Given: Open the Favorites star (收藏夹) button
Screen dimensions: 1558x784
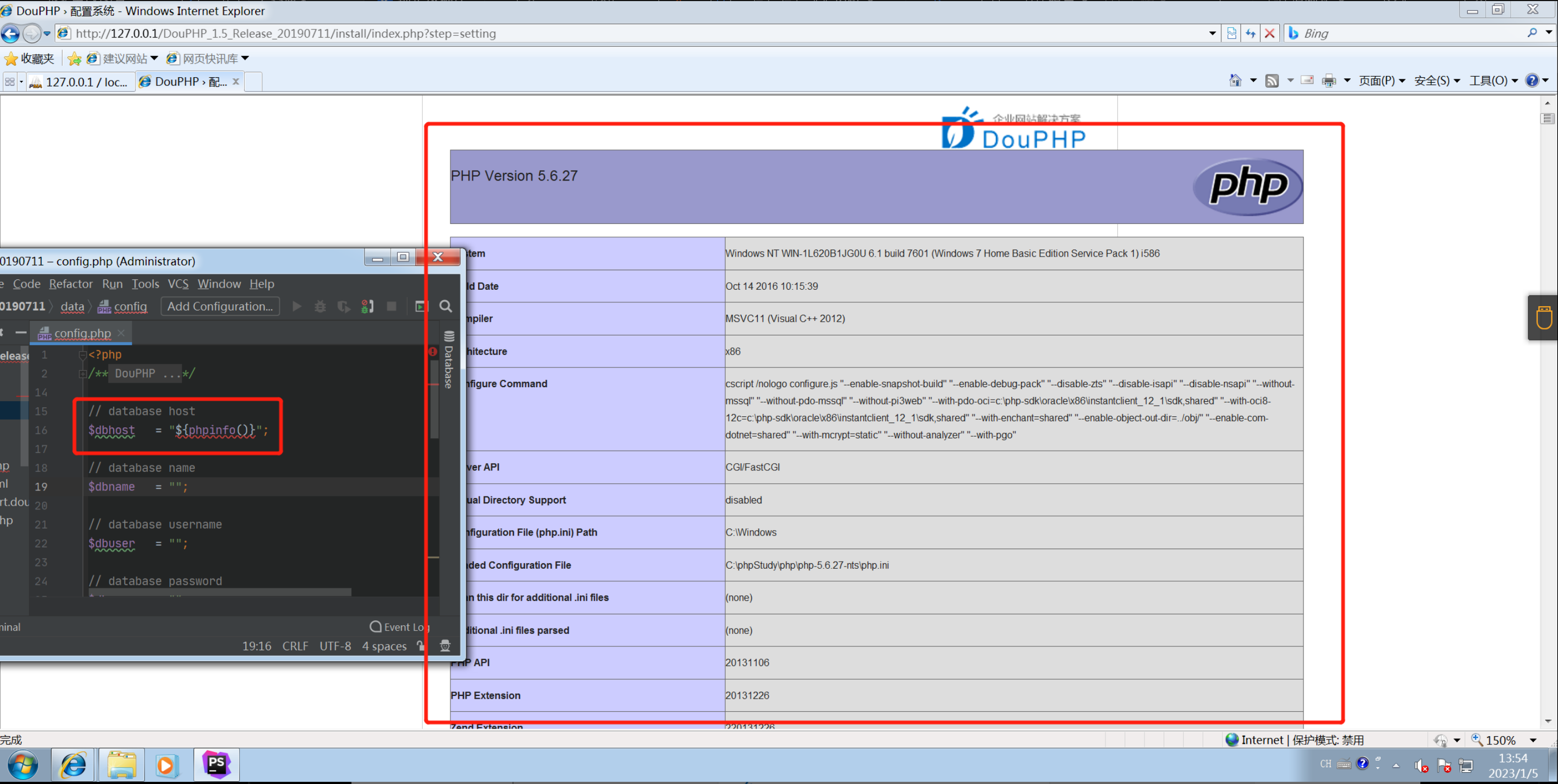Looking at the screenshot, I should 29,59.
